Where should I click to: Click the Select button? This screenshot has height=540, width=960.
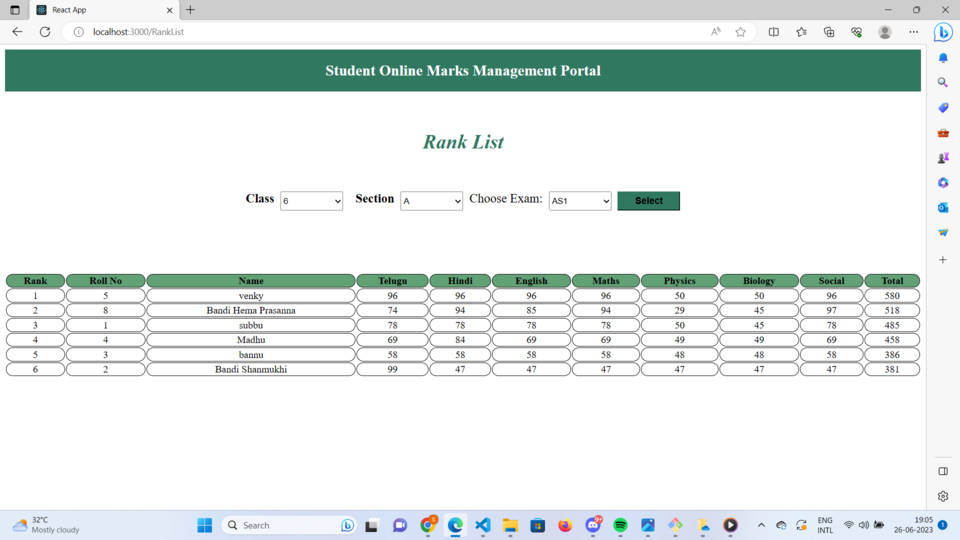pos(648,201)
